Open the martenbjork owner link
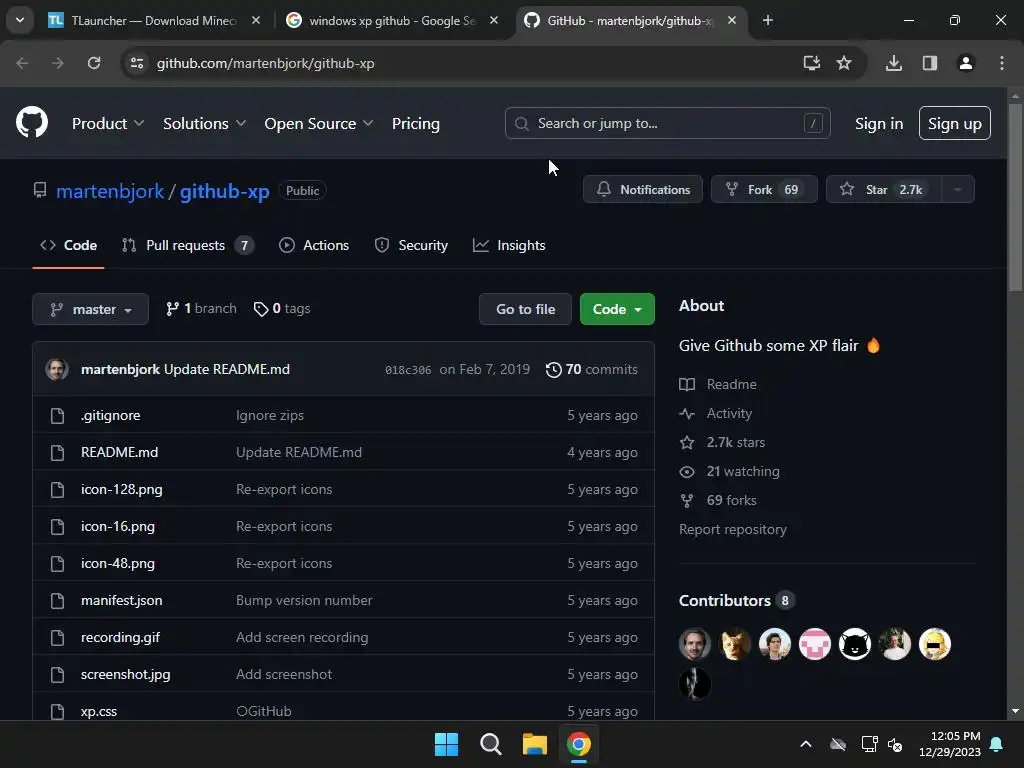The width and height of the screenshot is (1024, 768). [110, 191]
